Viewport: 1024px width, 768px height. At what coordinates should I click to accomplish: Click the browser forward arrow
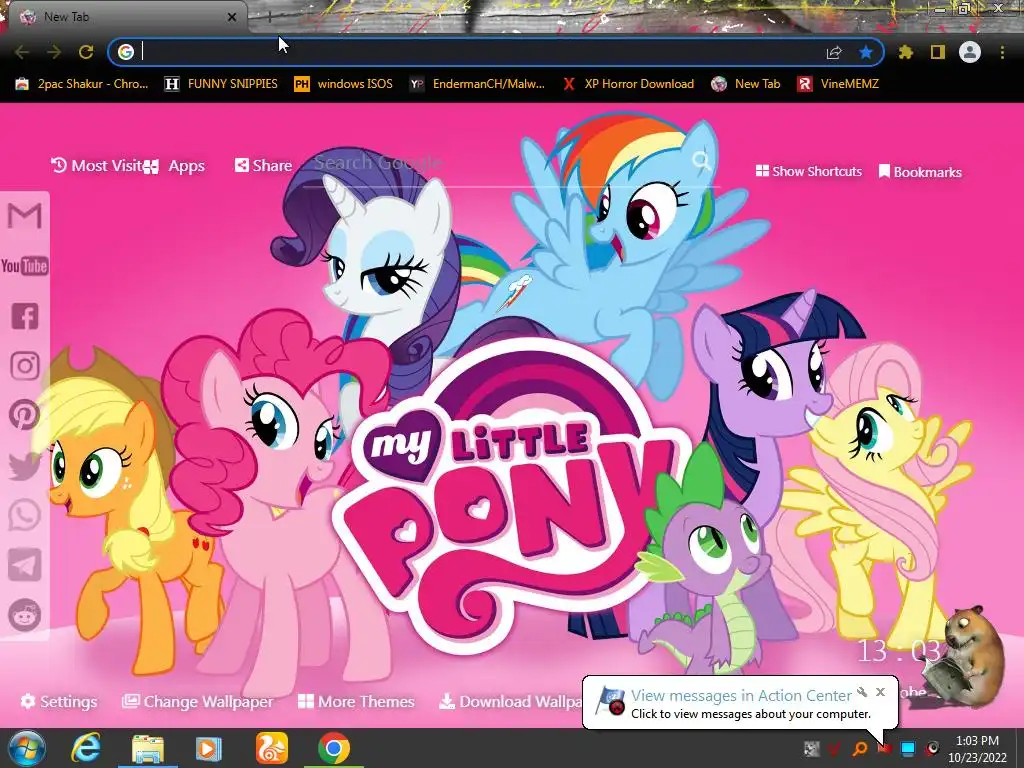54,52
